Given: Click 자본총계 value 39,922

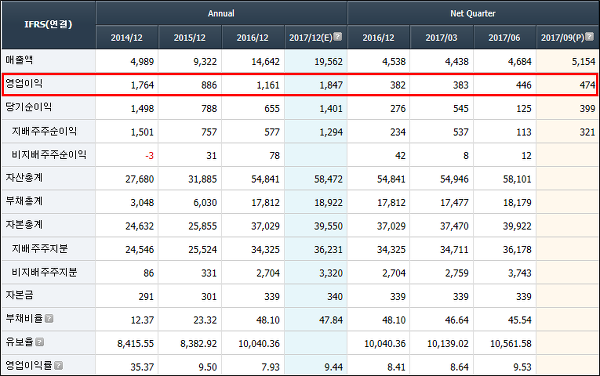Looking at the screenshot, I should point(517,226).
